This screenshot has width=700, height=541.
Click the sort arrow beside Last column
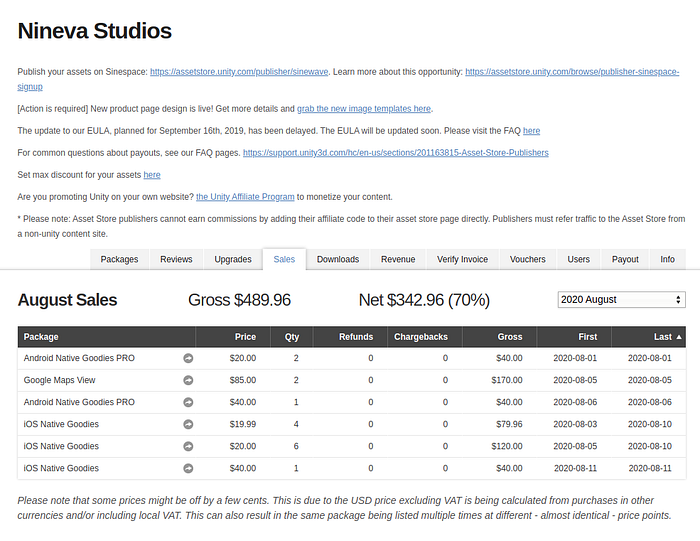point(679,337)
